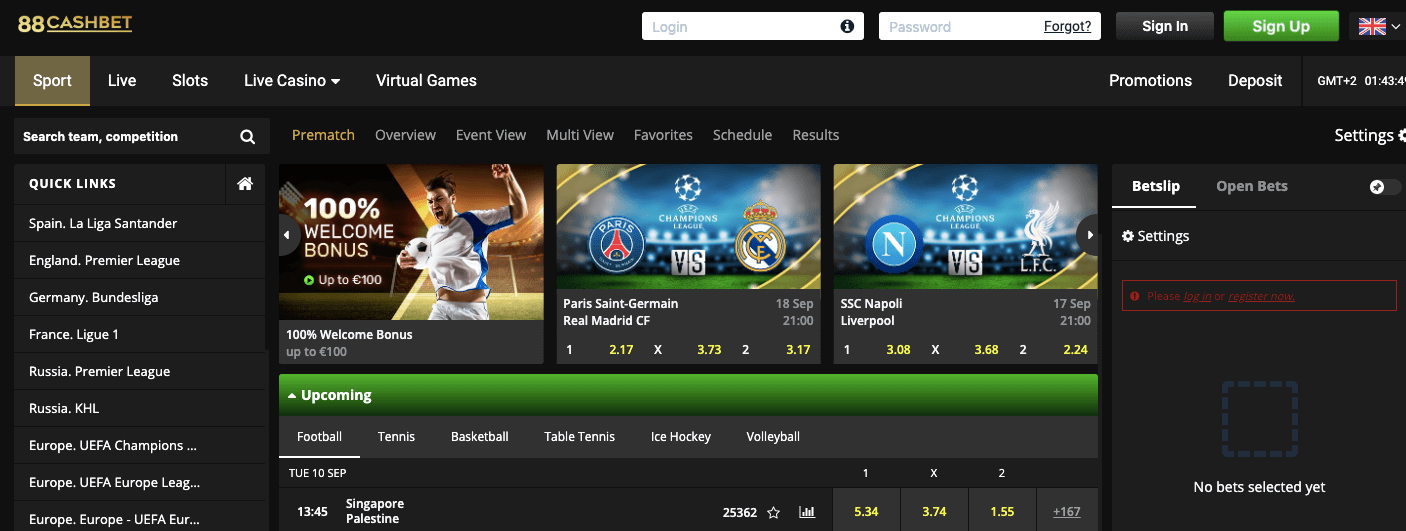Click the gear icon next to top Settings
Screen dimensions: 1406x531
(x=1402, y=135)
